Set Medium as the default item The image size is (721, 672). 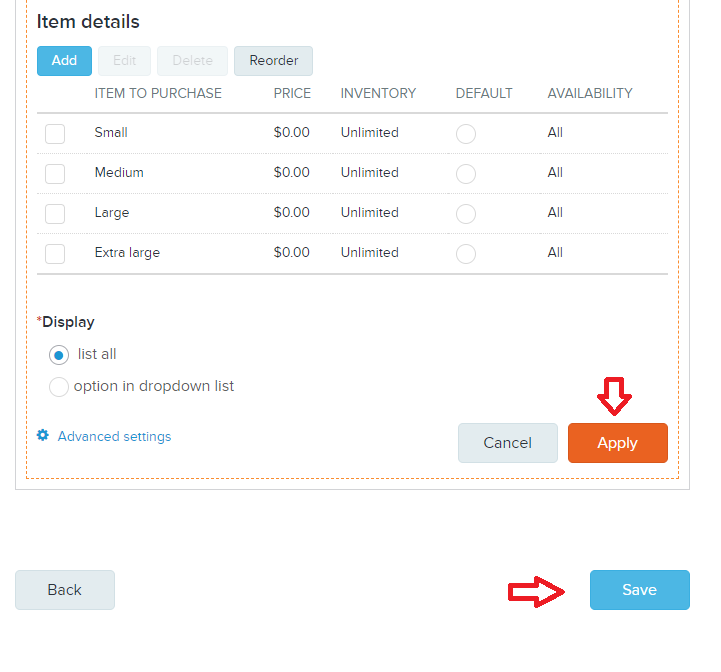tap(466, 174)
